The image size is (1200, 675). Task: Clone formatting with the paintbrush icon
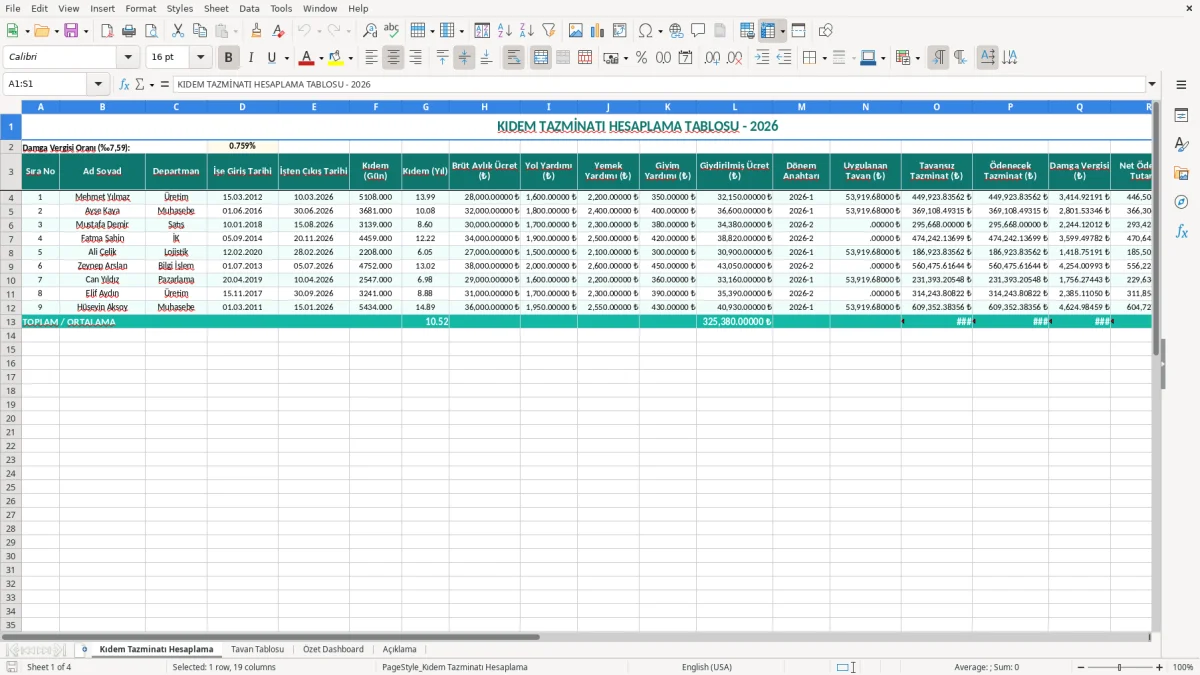pos(256,31)
